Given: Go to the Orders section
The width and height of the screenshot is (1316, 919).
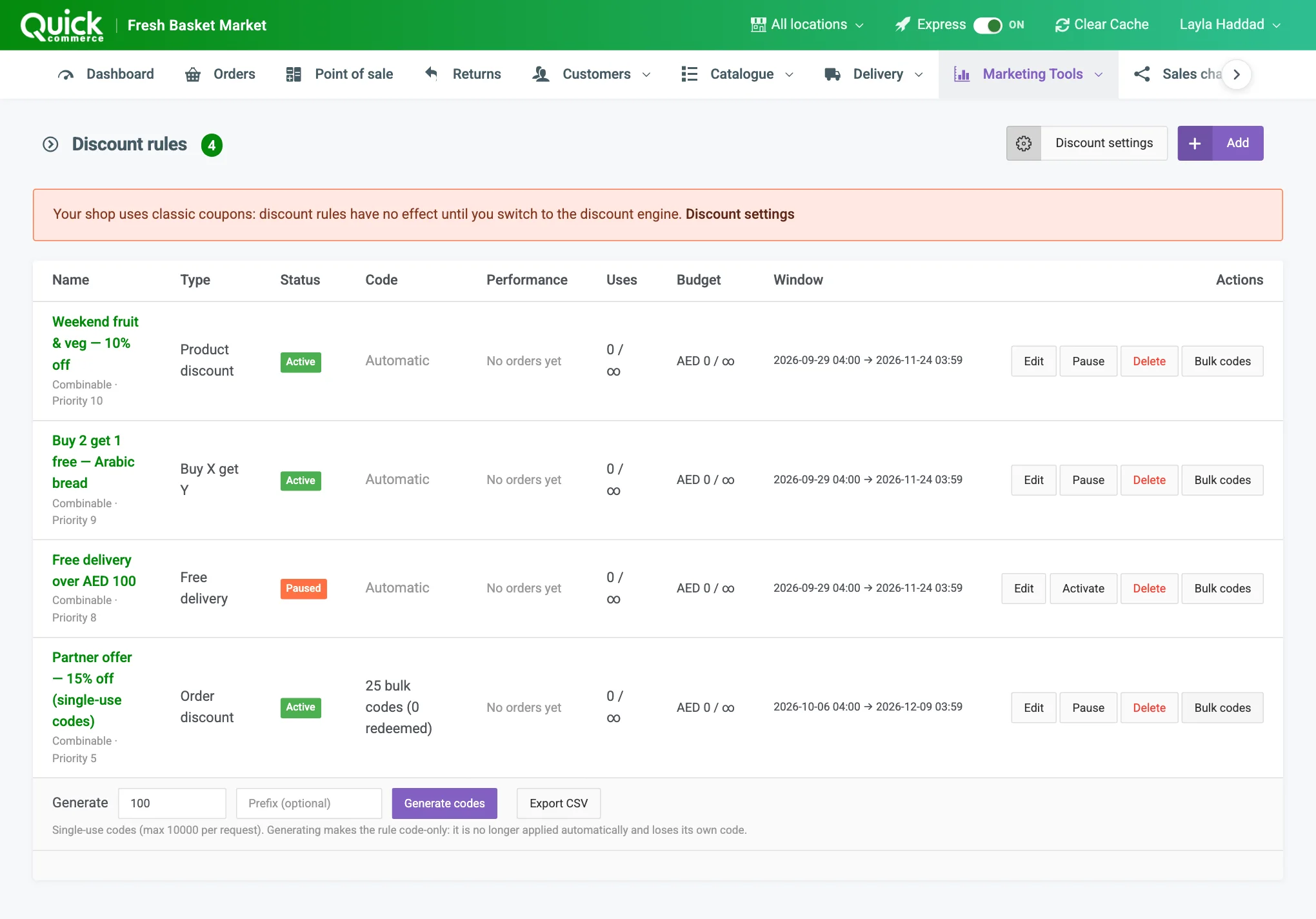Looking at the screenshot, I should [x=220, y=74].
